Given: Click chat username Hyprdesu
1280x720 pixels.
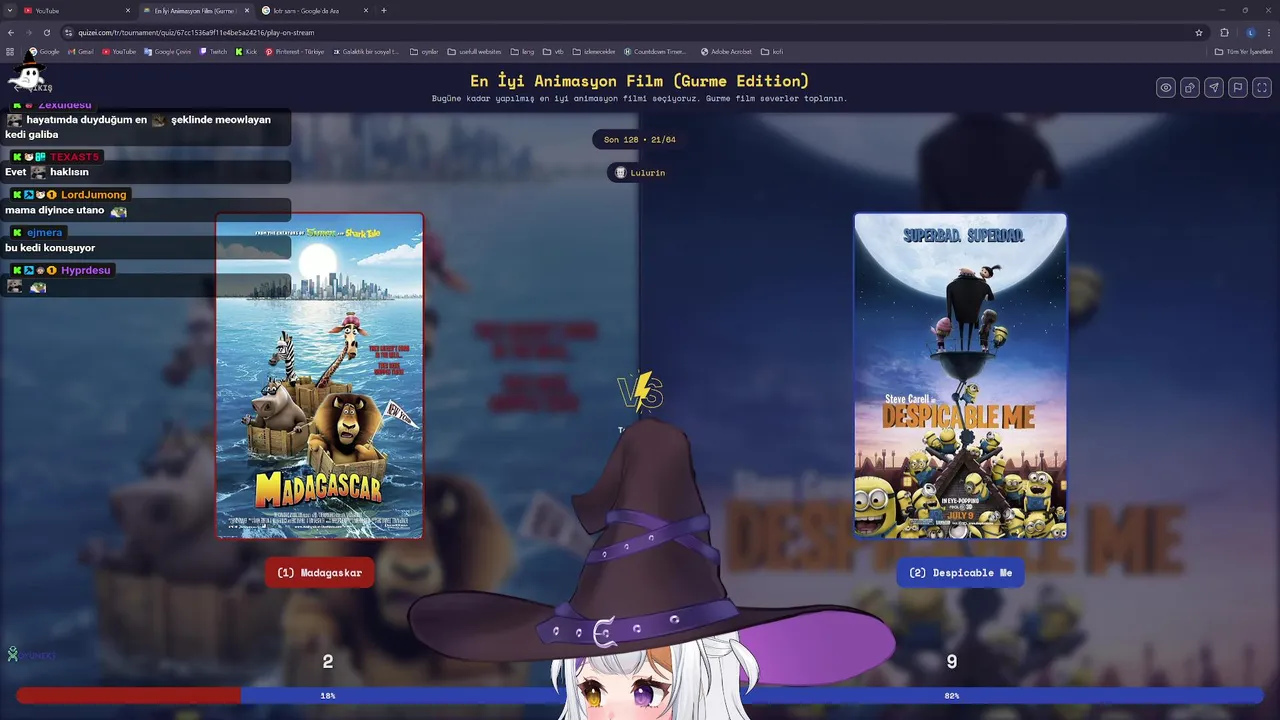Looking at the screenshot, I should tap(86, 270).
